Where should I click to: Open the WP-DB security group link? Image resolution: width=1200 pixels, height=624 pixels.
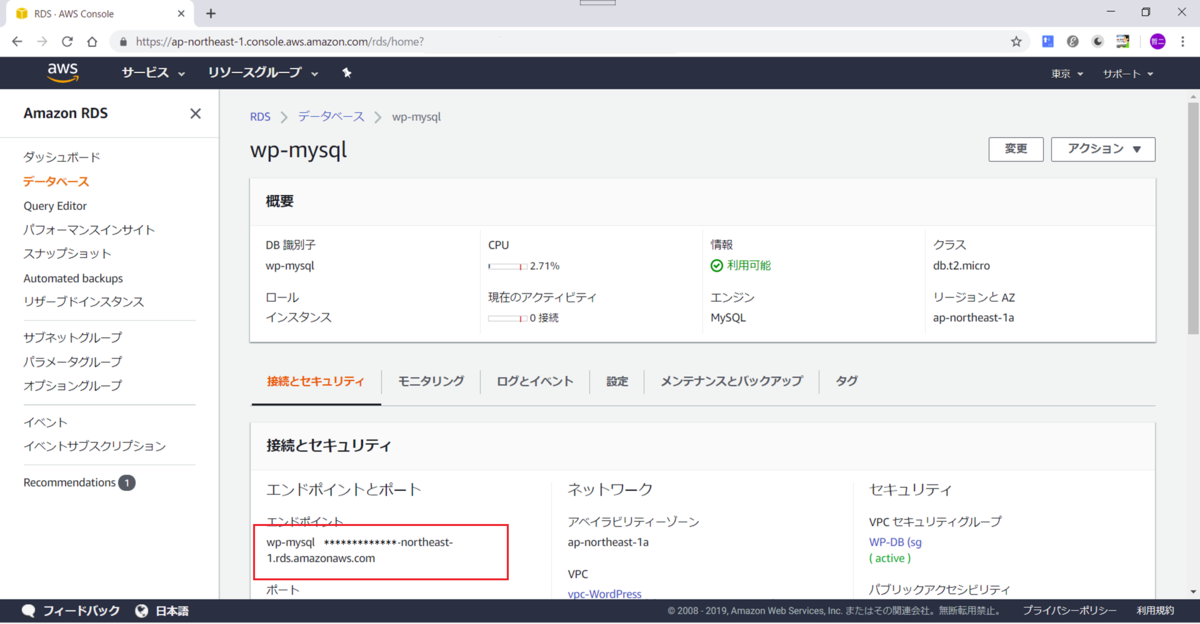tap(893, 541)
